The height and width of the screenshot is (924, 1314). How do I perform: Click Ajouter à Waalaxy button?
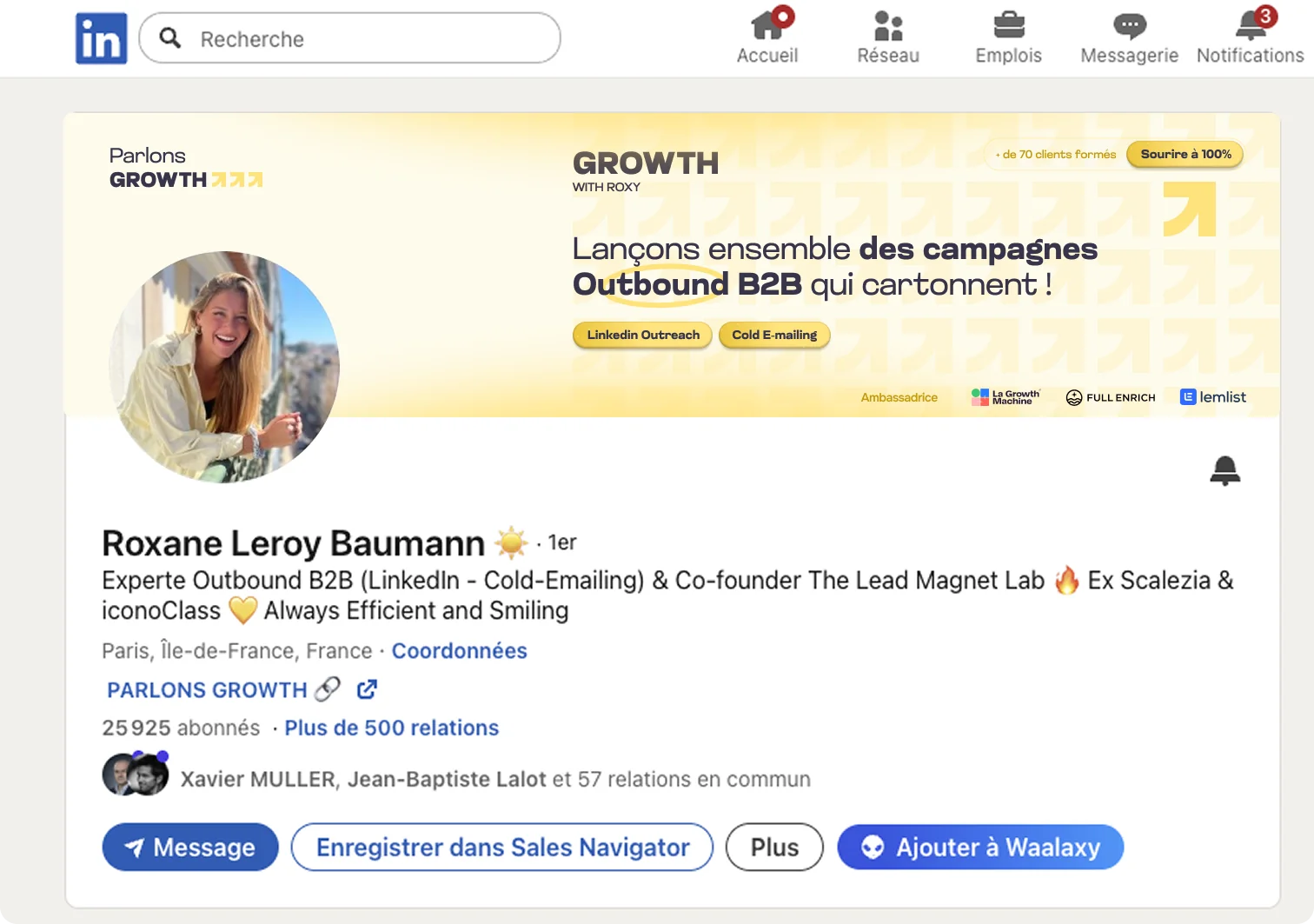click(x=980, y=848)
